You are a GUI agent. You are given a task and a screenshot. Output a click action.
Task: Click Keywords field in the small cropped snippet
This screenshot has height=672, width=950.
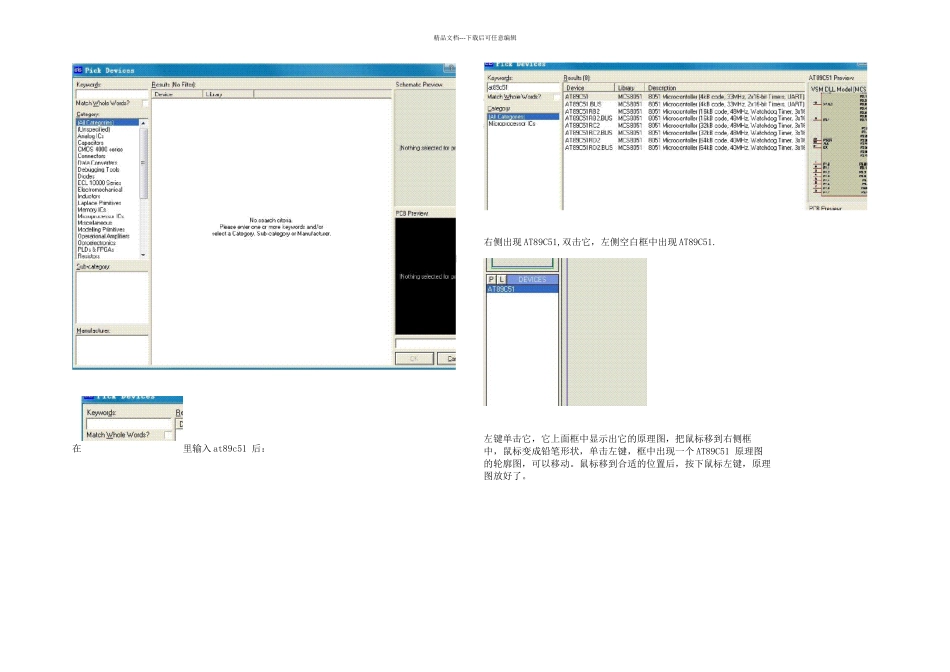pyautogui.click(x=129, y=424)
